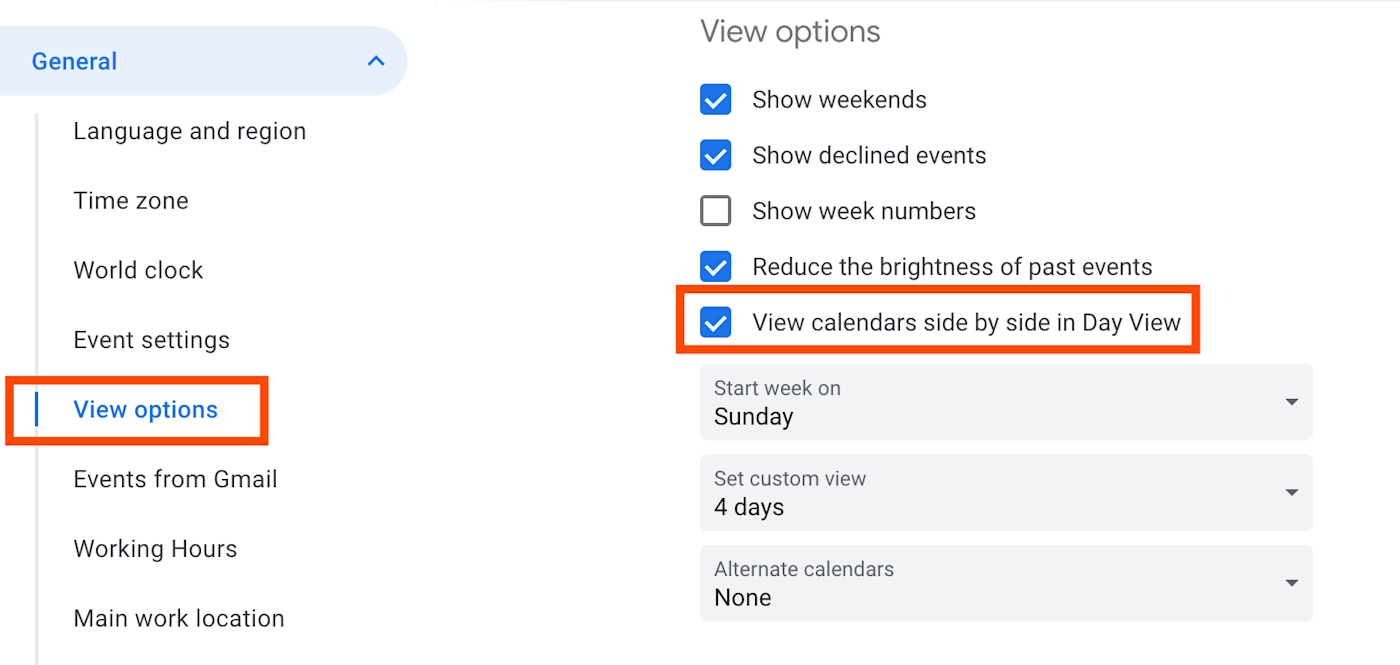The image size is (1400, 665).
Task: Uncheck View calendars side by side checkbox
Action: click(716, 323)
